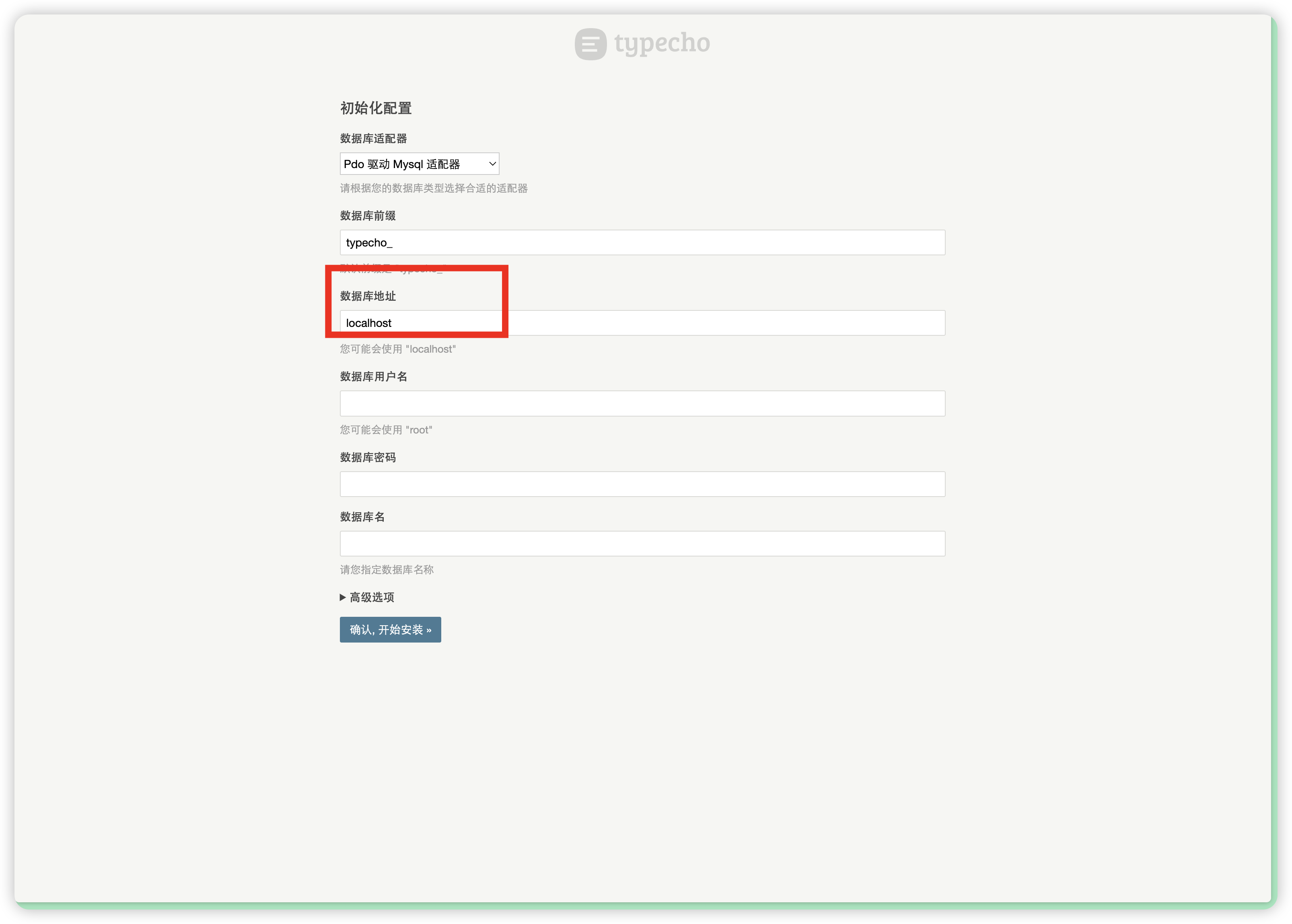Click the 数据库用户名 label
1292x924 pixels.
click(373, 377)
